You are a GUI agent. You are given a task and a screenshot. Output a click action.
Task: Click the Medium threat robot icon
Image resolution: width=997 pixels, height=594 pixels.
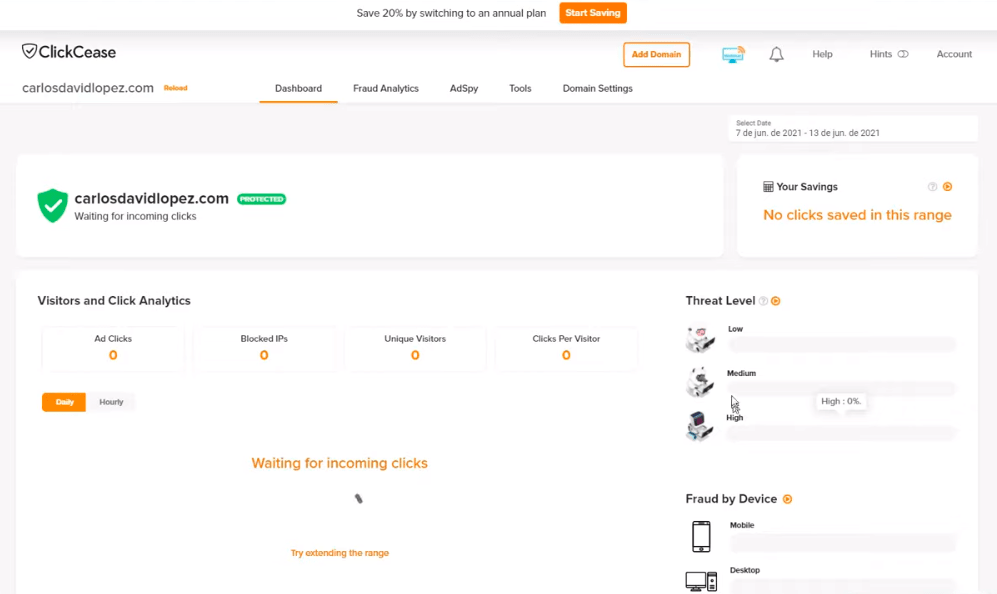[700, 382]
